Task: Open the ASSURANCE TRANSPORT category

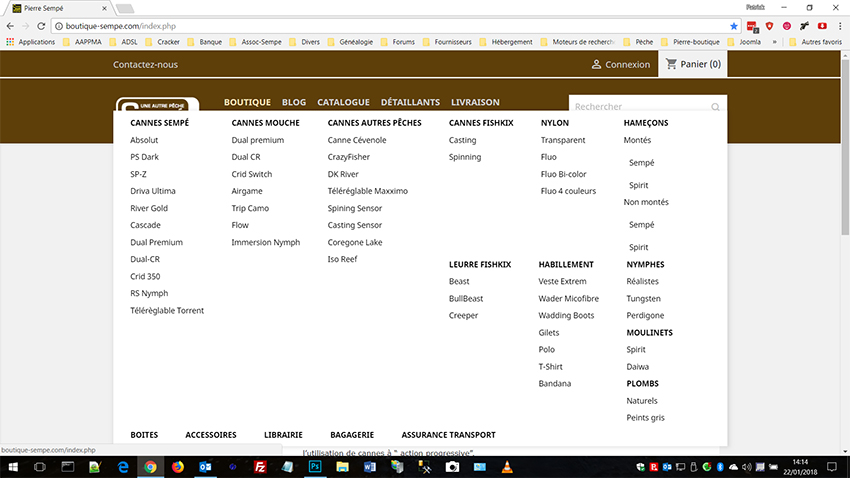Action: pyautogui.click(x=448, y=435)
